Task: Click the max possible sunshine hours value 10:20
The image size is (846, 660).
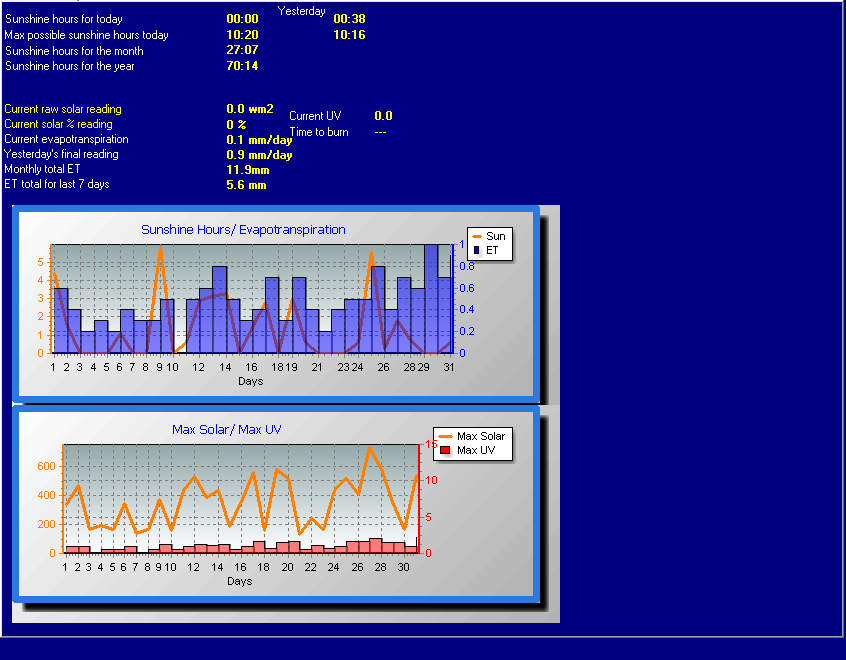Action: tap(243, 35)
